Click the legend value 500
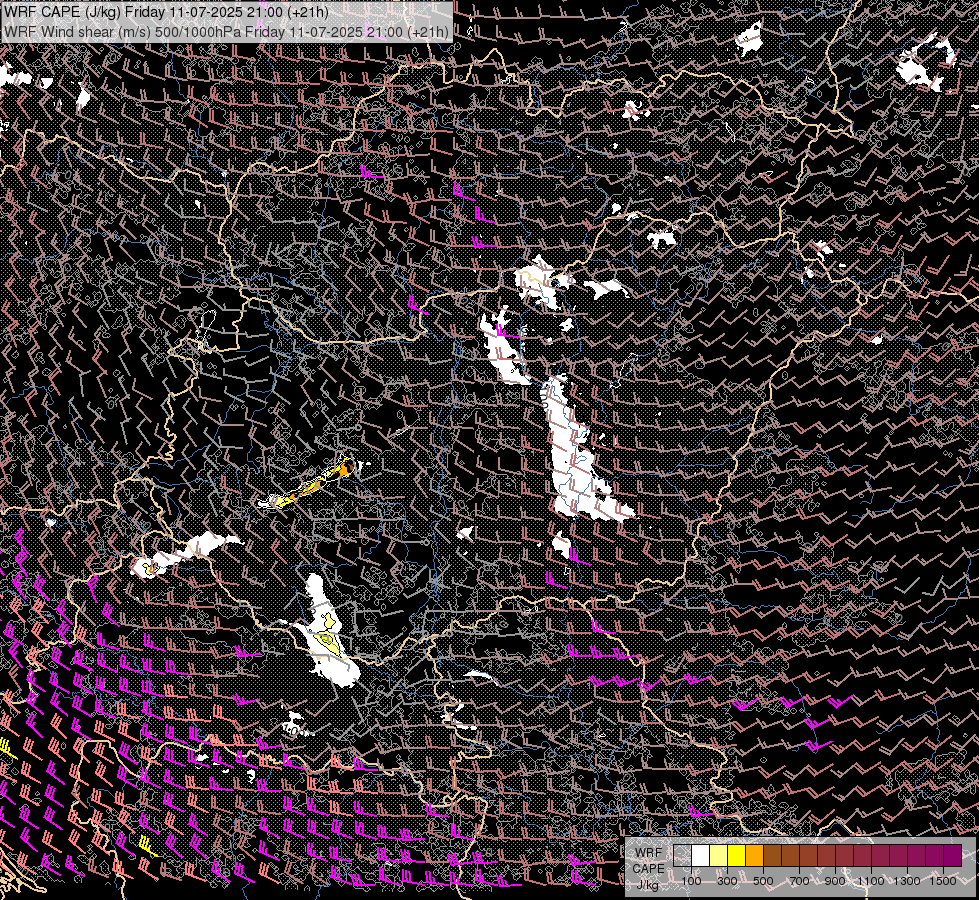 pos(764,881)
